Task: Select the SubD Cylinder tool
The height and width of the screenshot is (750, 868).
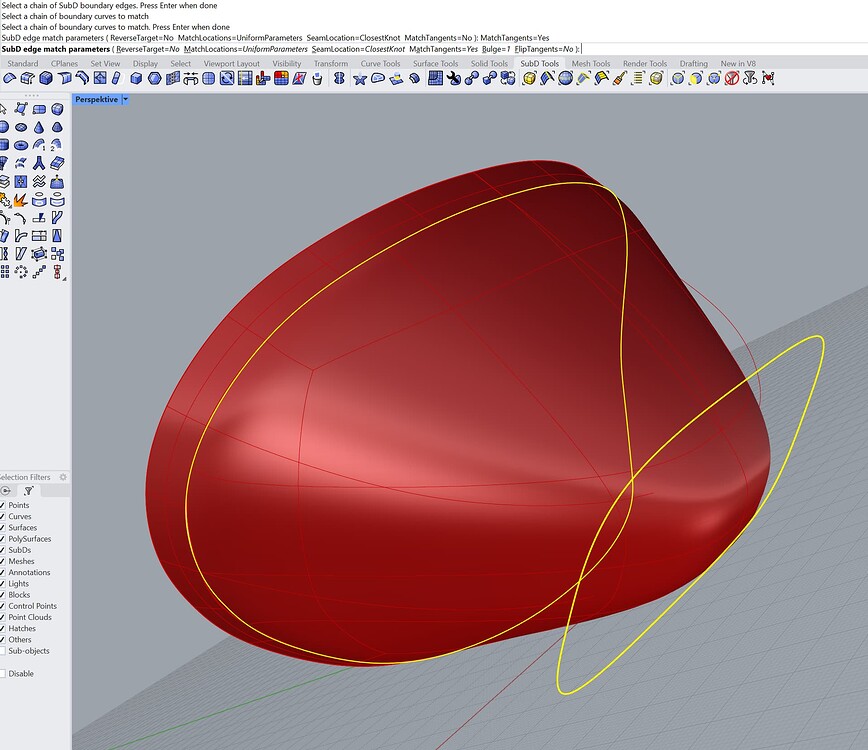Action: coord(5,145)
